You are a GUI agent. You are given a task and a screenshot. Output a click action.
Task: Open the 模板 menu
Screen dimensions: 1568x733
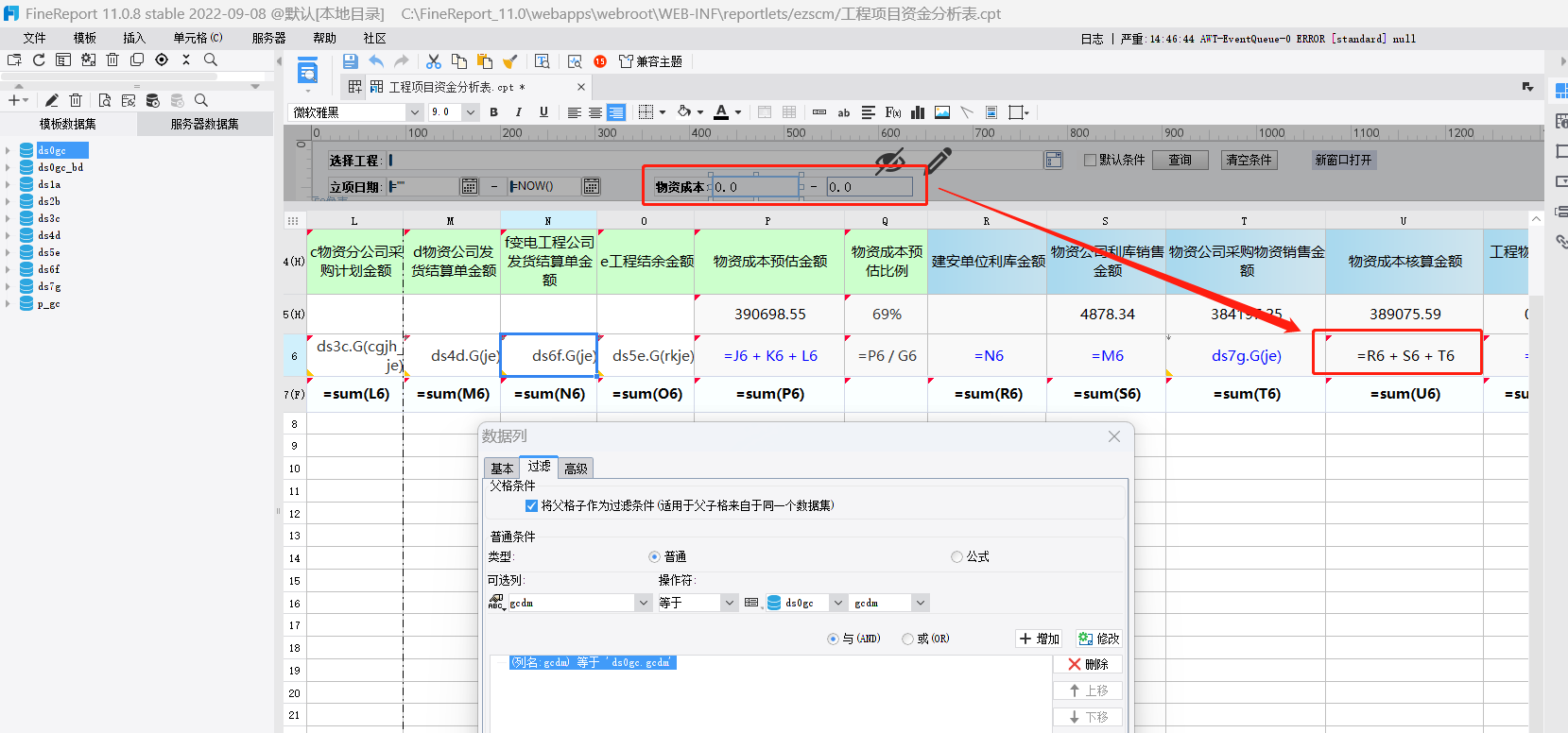(85, 38)
